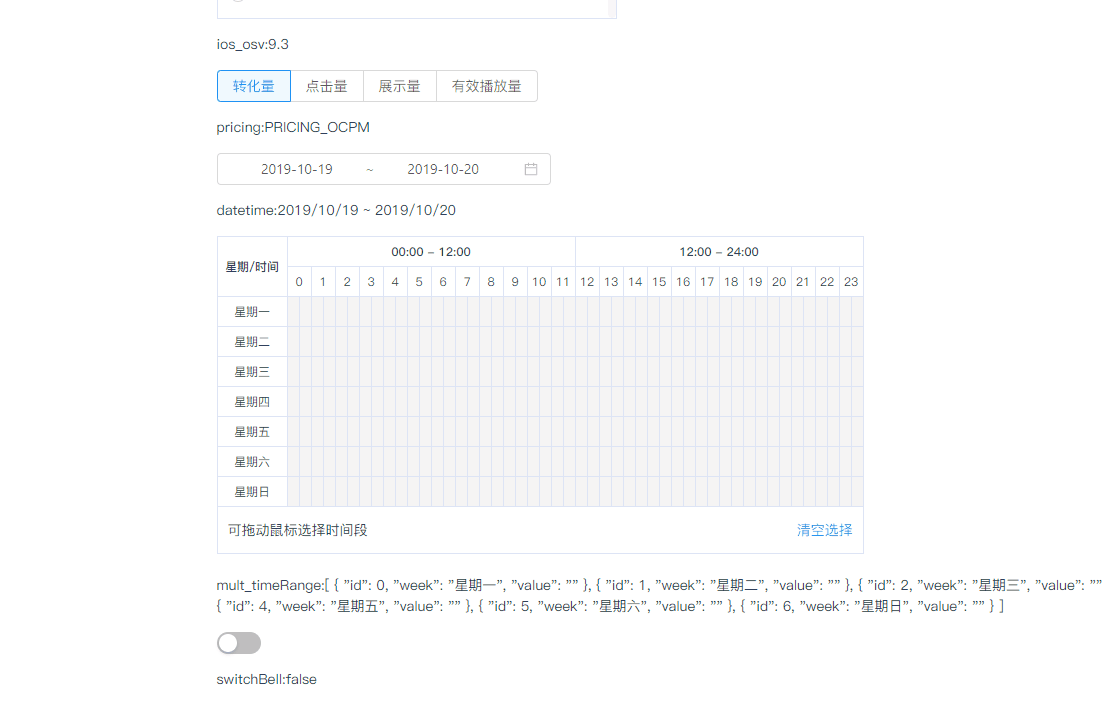The height and width of the screenshot is (701, 1104).
Task: Click the start date 2019-10-19 field
Action: pyautogui.click(x=297, y=169)
